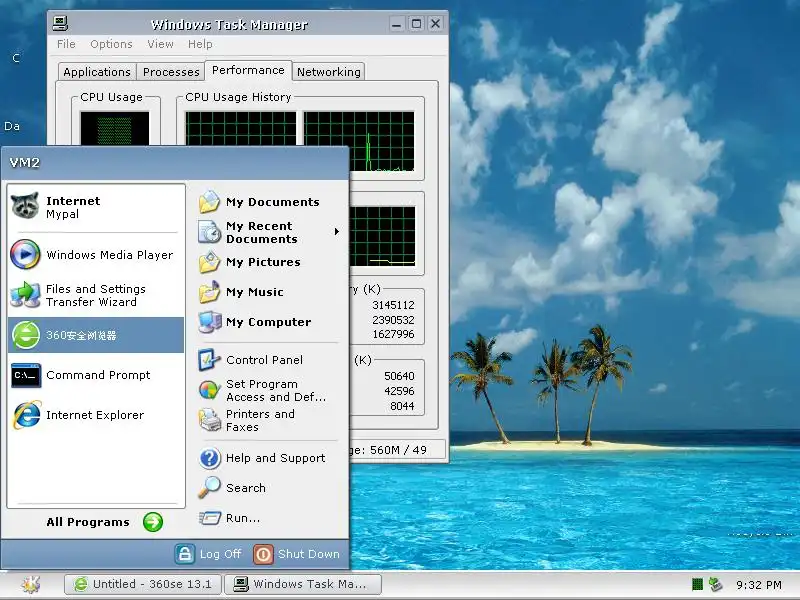Viewport: 800px width, 600px height.
Task: Click the network tray icon
Action: click(x=716, y=584)
